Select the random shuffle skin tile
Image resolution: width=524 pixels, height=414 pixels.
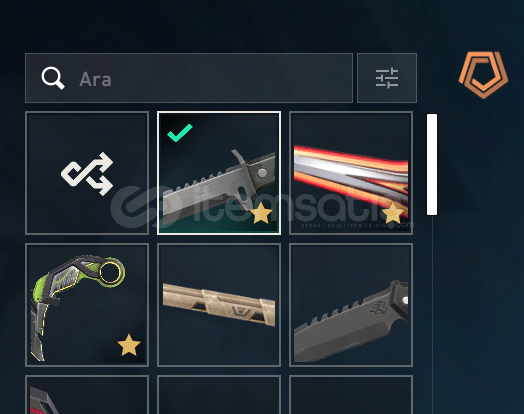(87, 173)
